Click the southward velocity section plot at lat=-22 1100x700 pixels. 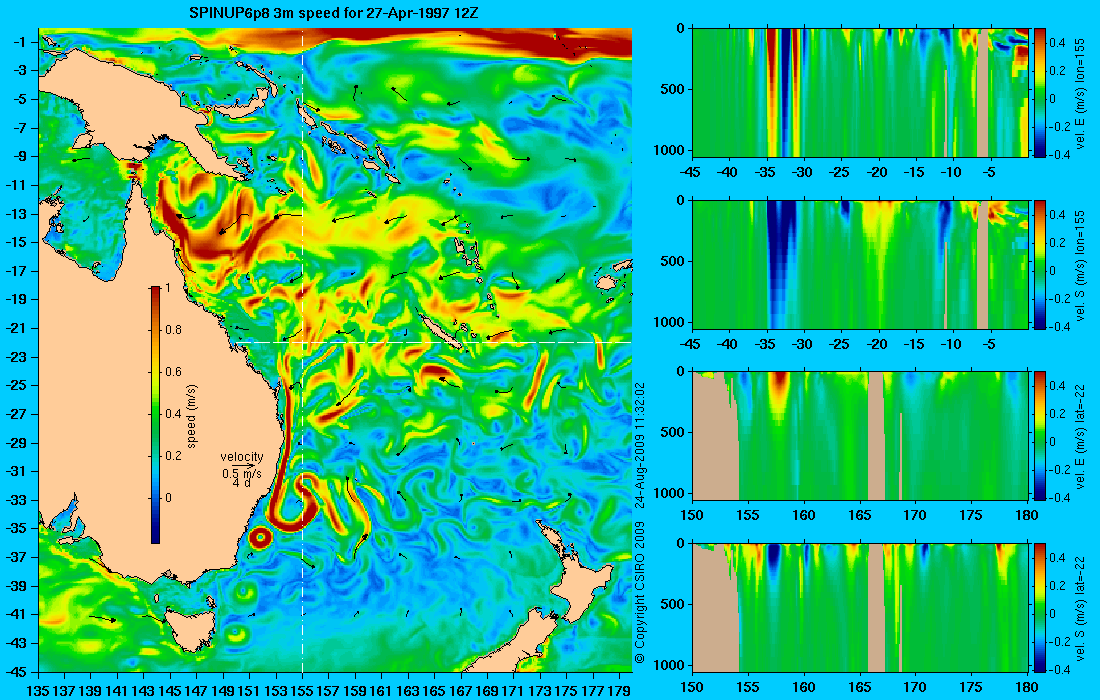click(x=860, y=607)
